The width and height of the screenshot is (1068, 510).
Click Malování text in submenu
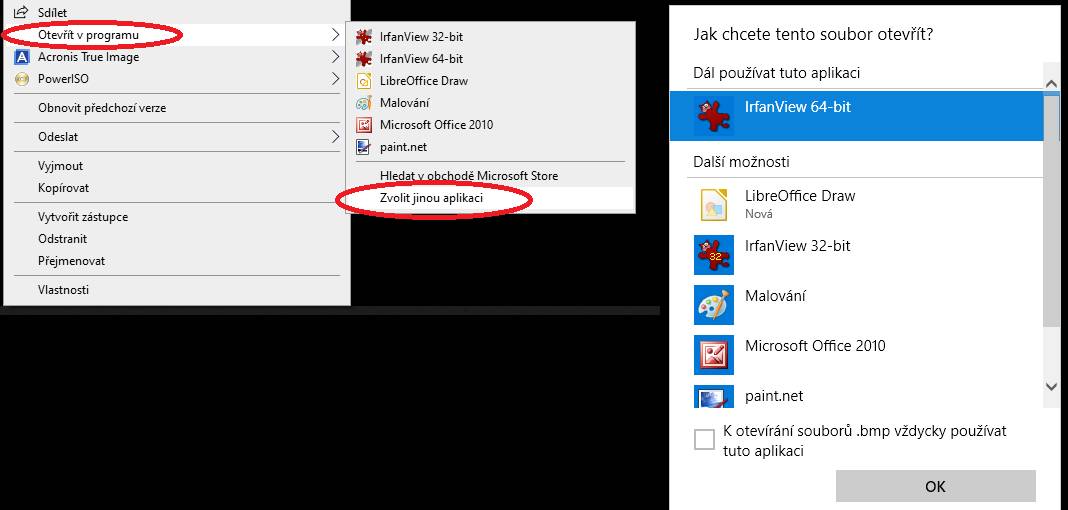tap(405, 103)
